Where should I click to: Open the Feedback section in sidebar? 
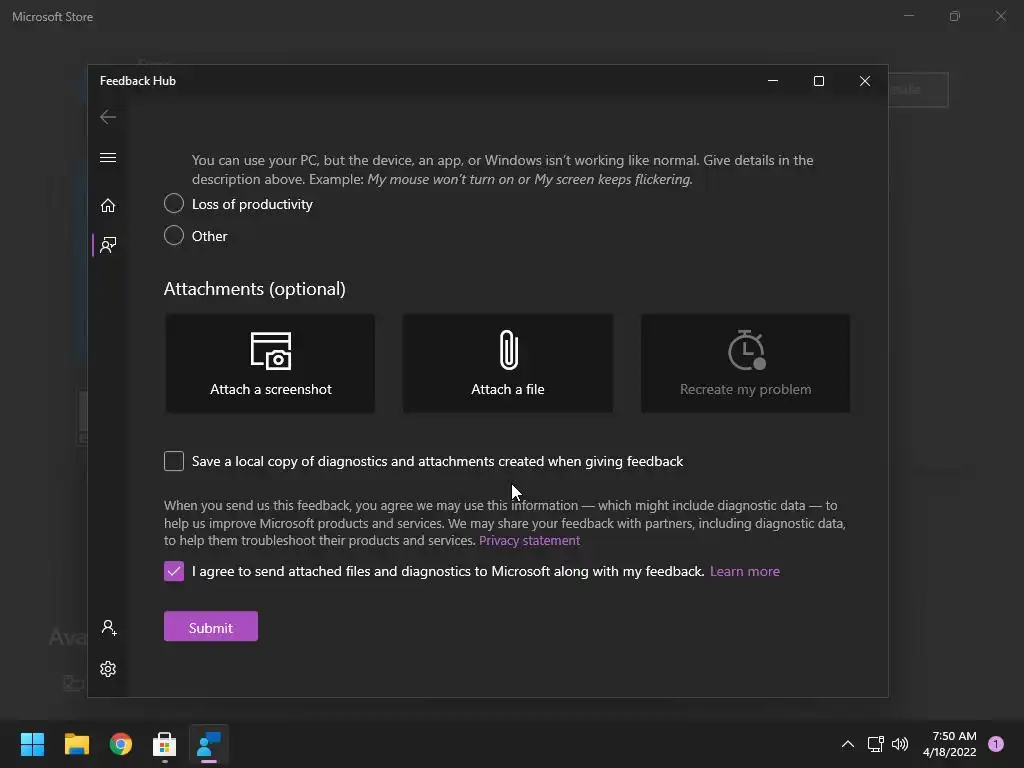click(x=108, y=245)
